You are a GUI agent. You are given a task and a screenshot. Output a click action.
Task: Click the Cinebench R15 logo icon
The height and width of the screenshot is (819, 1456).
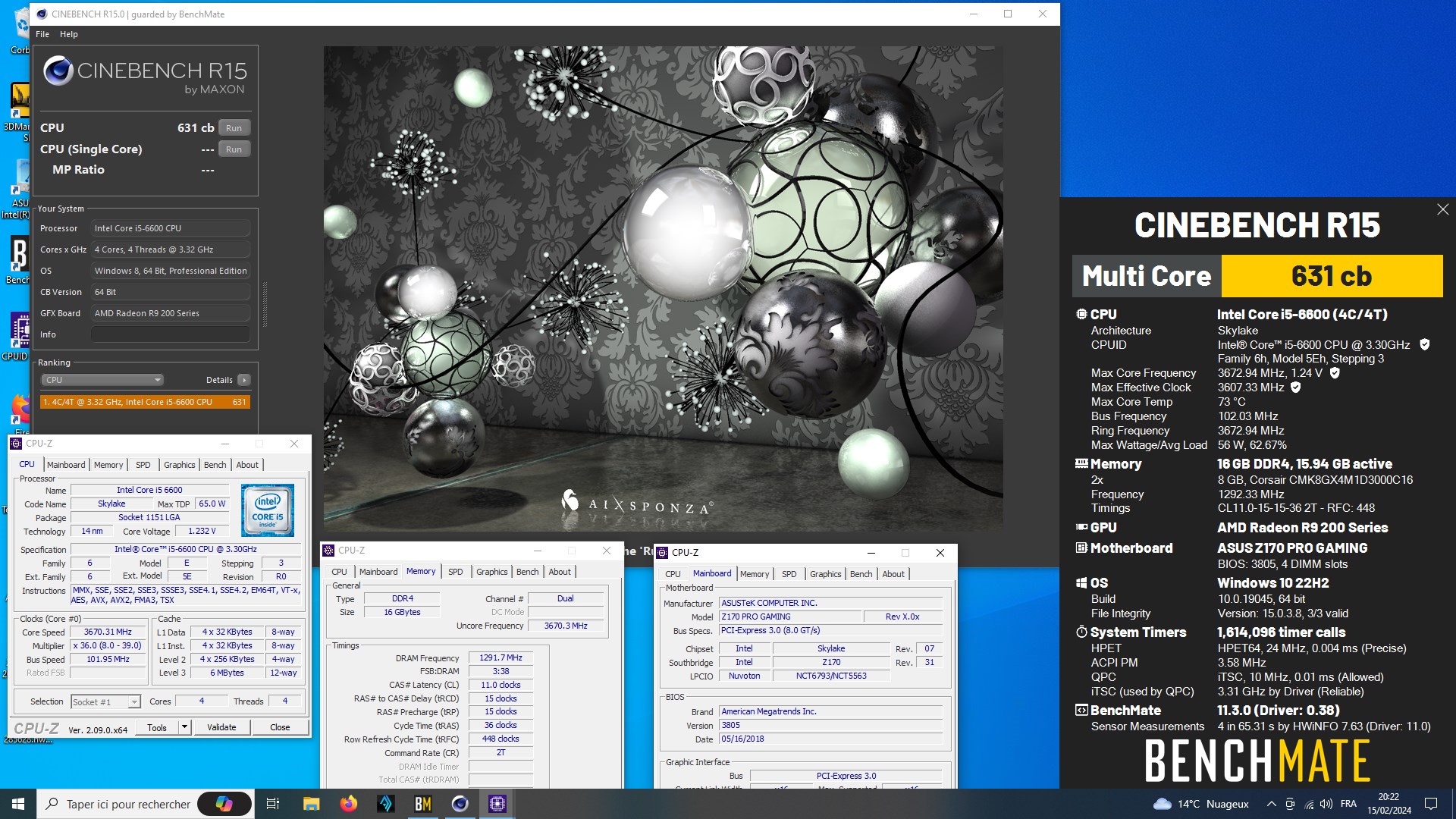point(58,71)
